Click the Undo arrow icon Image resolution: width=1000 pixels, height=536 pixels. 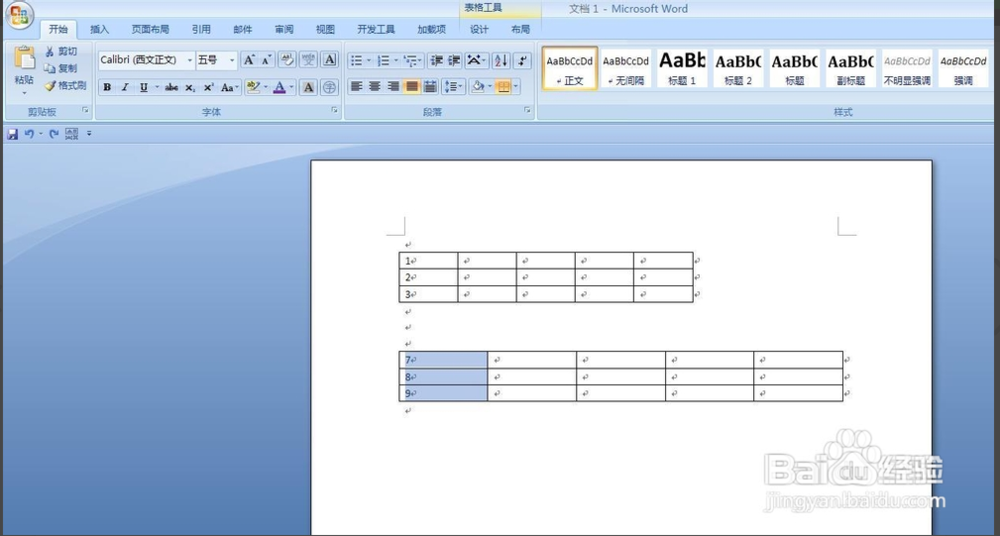coord(29,134)
